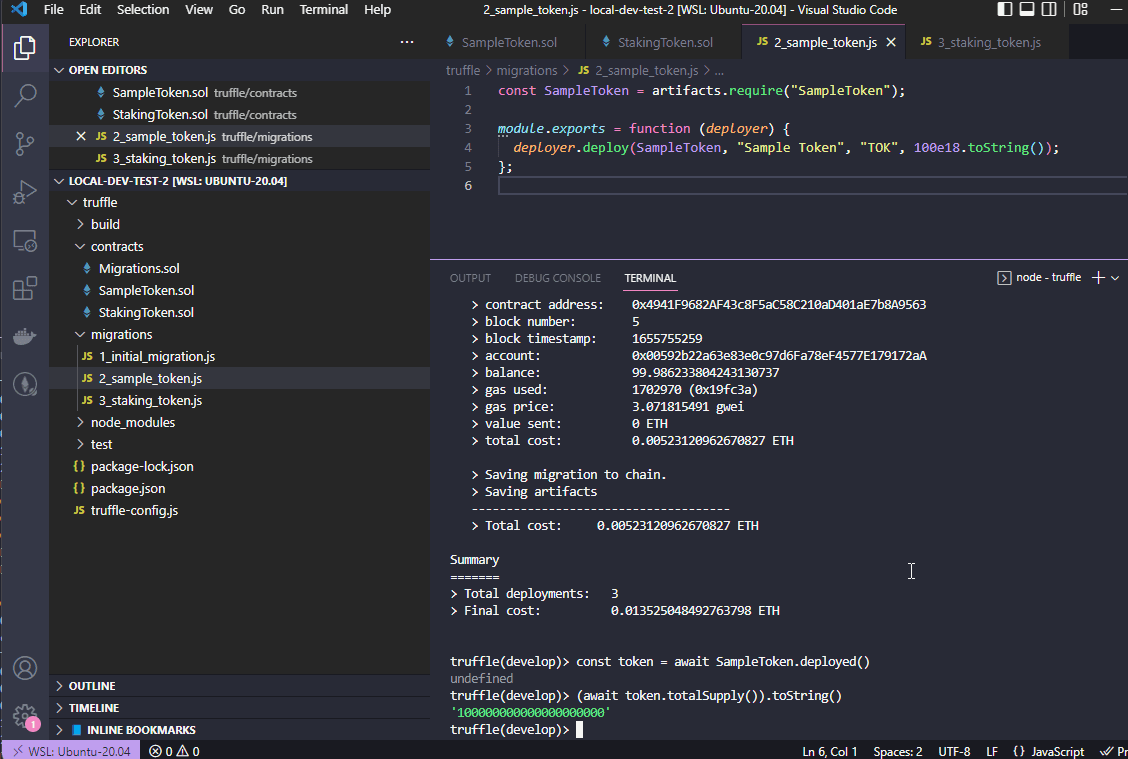Open Customize Layout icon
Viewport: 1128px width, 759px height.
point(1081,9)
